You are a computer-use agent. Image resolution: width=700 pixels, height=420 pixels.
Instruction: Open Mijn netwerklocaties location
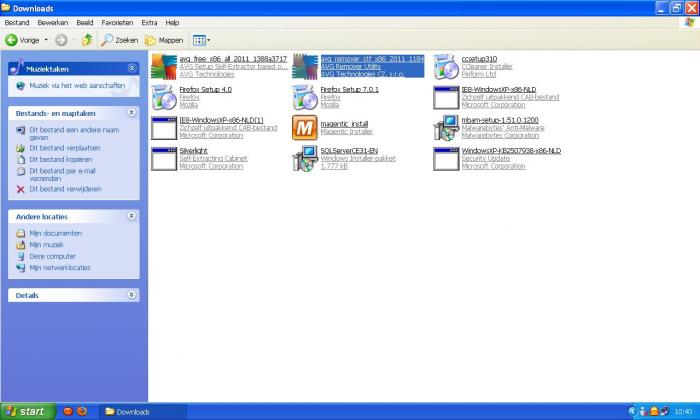point(60,268)
